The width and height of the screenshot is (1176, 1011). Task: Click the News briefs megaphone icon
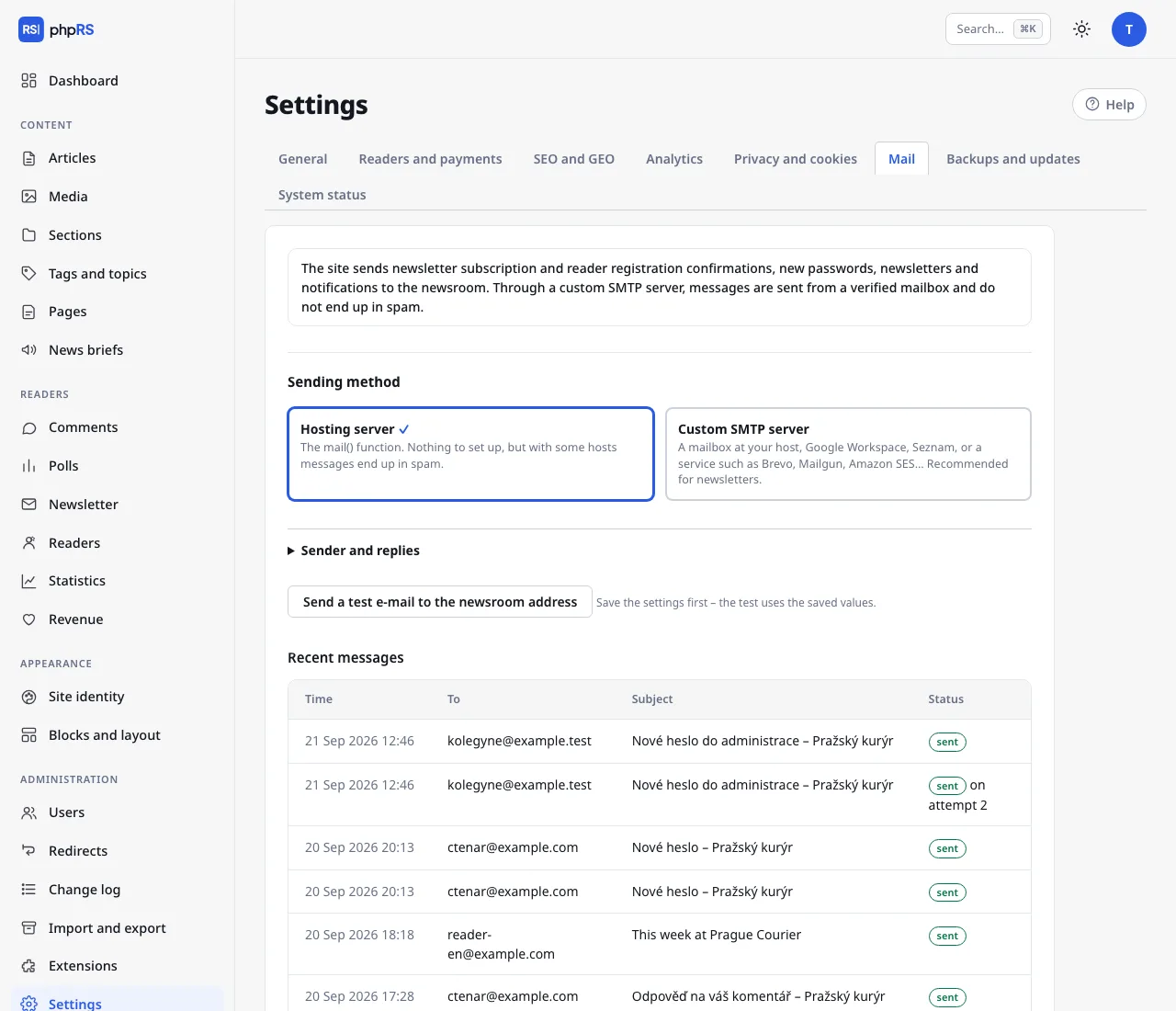29,350
